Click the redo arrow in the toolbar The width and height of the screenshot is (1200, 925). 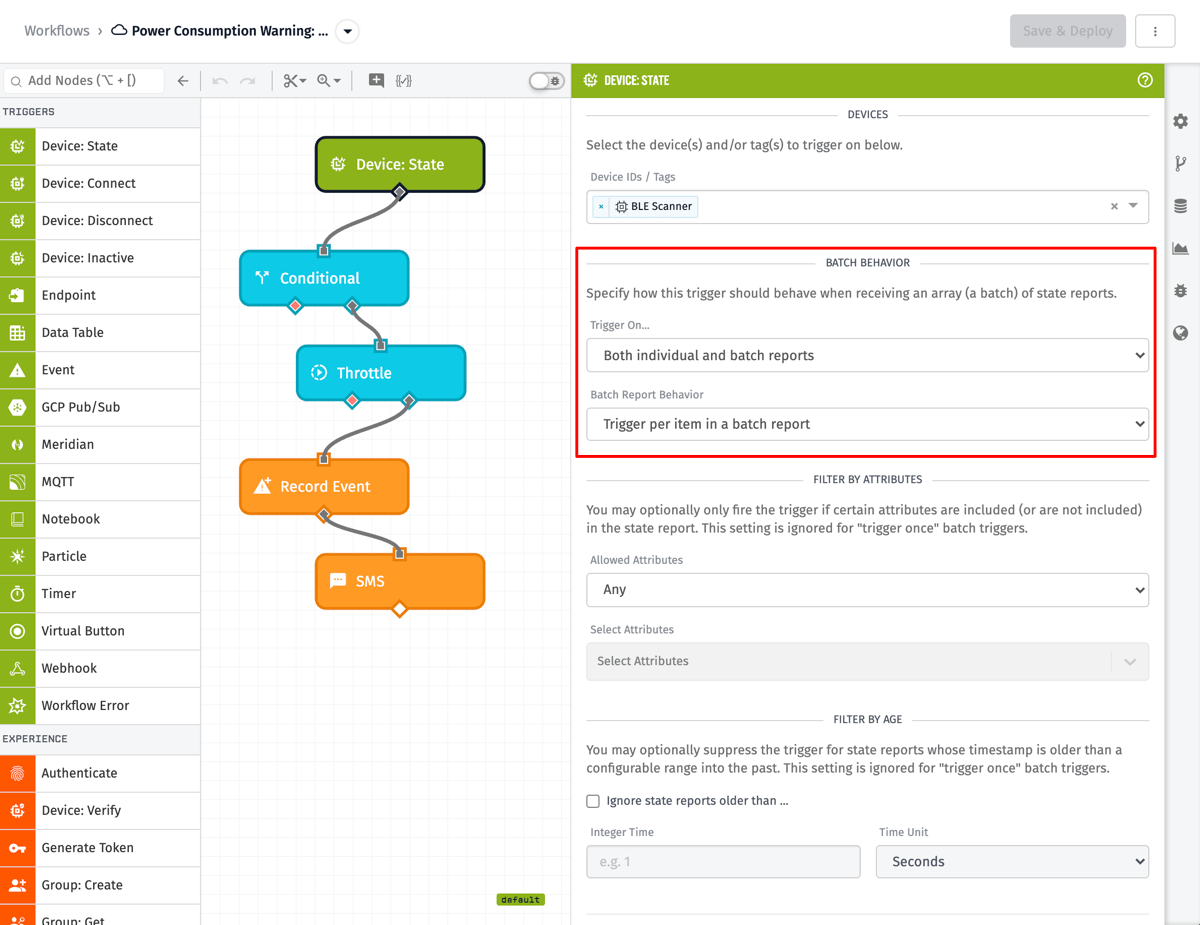248,81
